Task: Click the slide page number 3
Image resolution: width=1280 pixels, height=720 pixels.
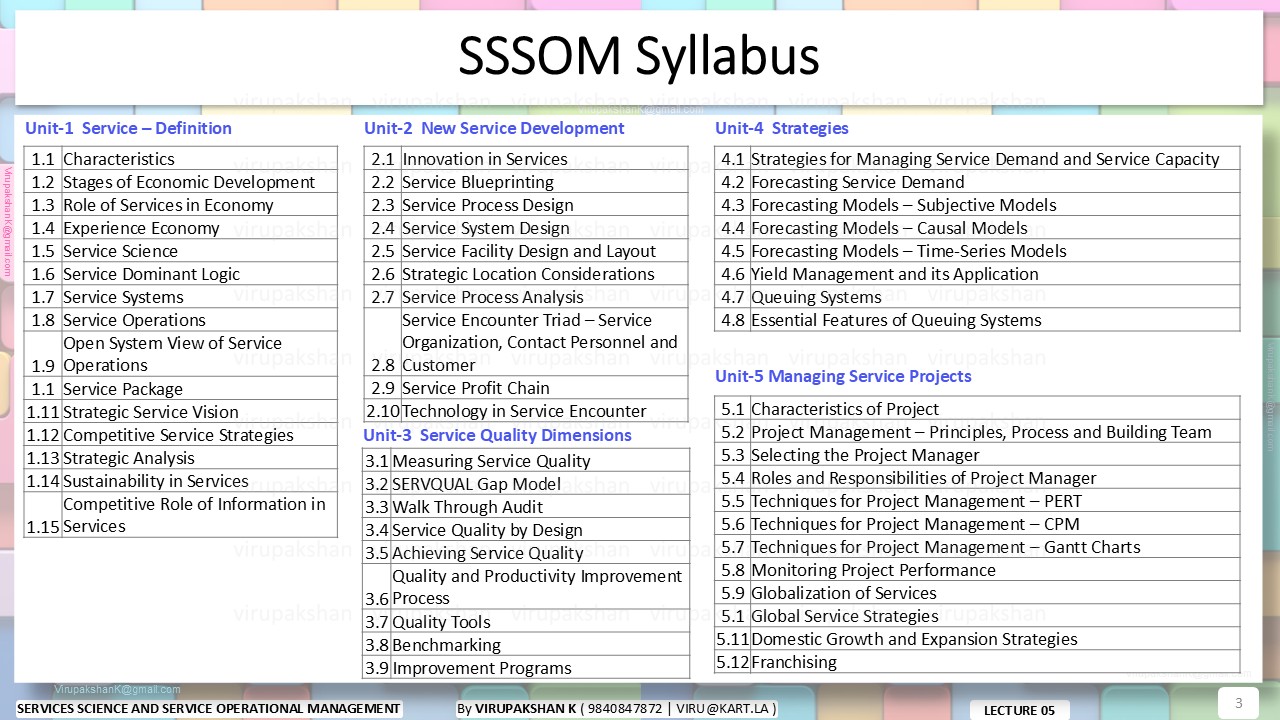Action: point(1238,703)
